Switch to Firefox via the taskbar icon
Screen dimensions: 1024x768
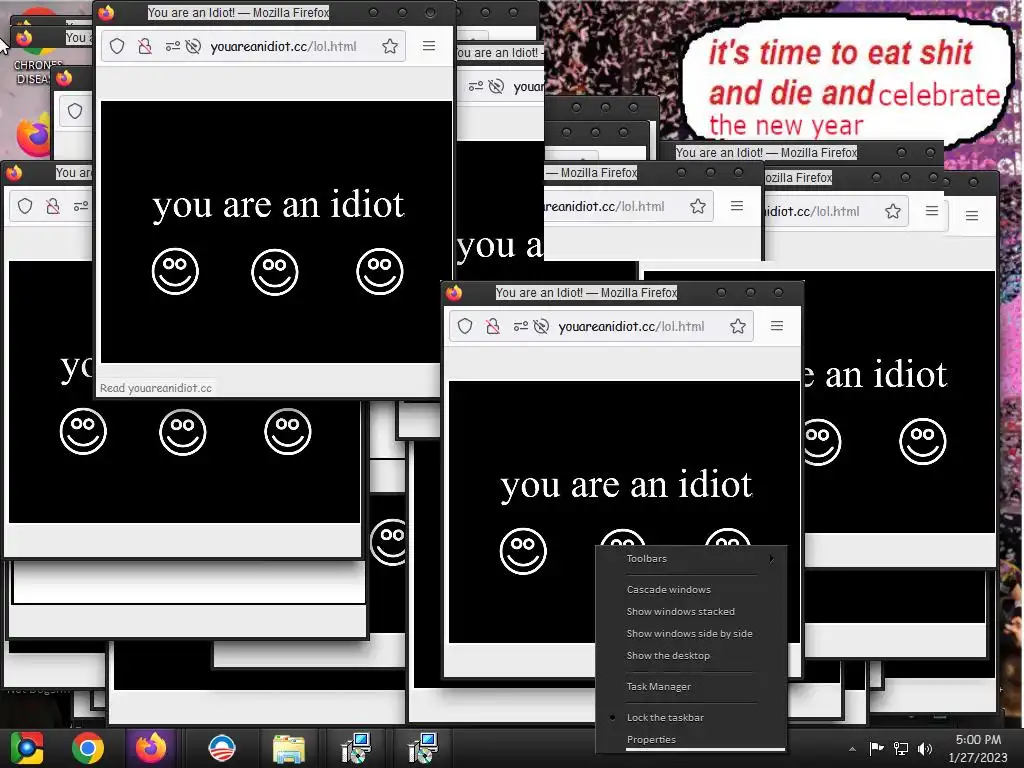coord(151,748)
